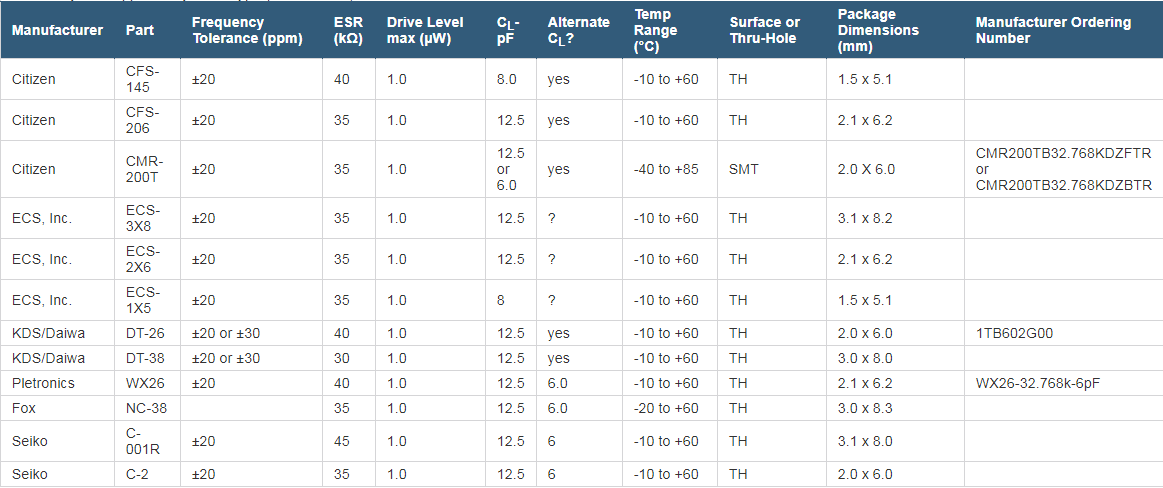Click the NC-38 part cell
This screenshot has width=1163, height=488.
145,408
